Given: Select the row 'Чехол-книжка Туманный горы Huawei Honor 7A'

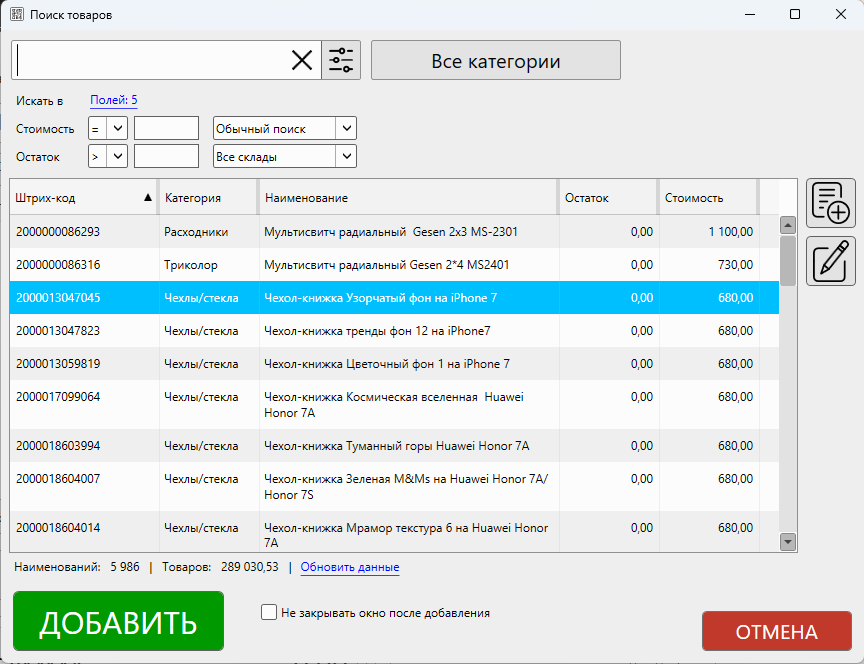Looking at the screenshot, I should [395, 446].
